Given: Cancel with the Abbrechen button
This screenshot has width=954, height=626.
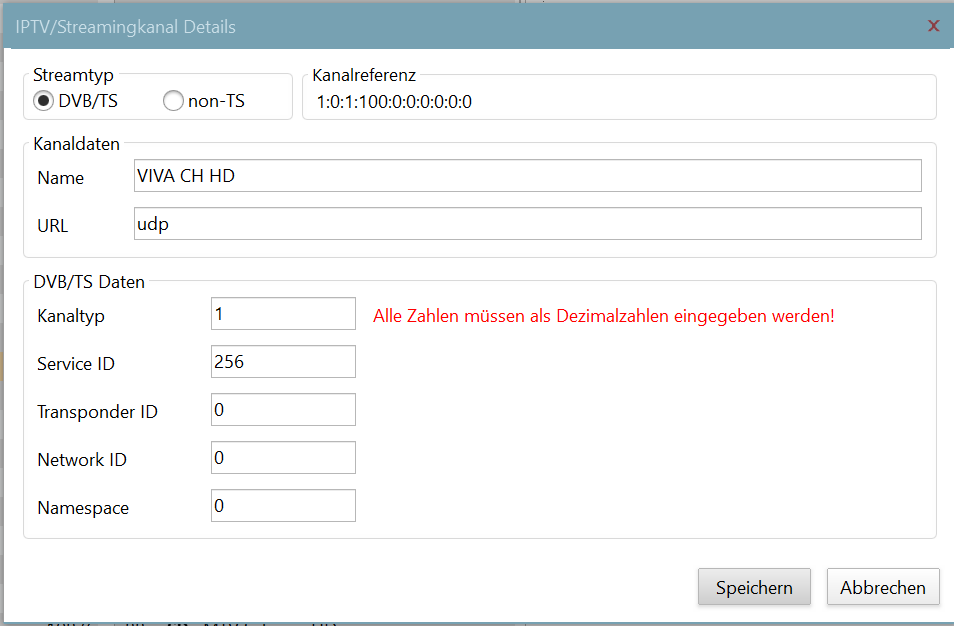Looking at the screenshot, I should [883, 588].
